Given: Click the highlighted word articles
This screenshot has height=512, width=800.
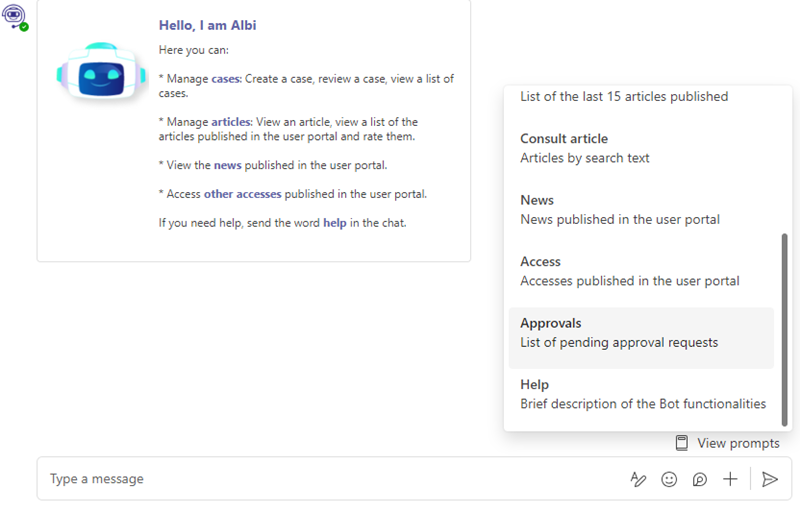Looking at the screenshot, I should click(x=231, y=122).
